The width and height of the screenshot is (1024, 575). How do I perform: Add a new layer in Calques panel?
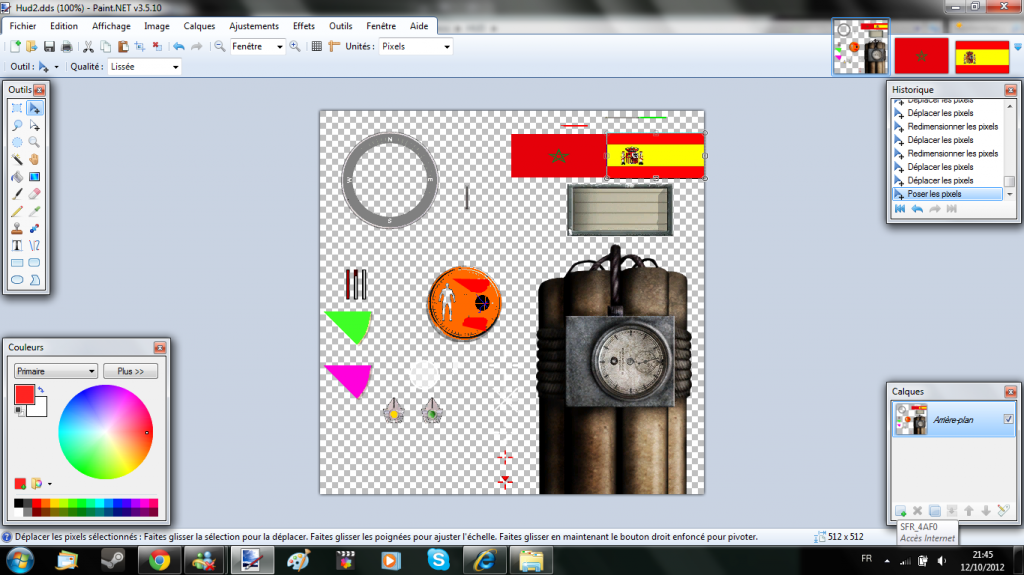[901, 510]
